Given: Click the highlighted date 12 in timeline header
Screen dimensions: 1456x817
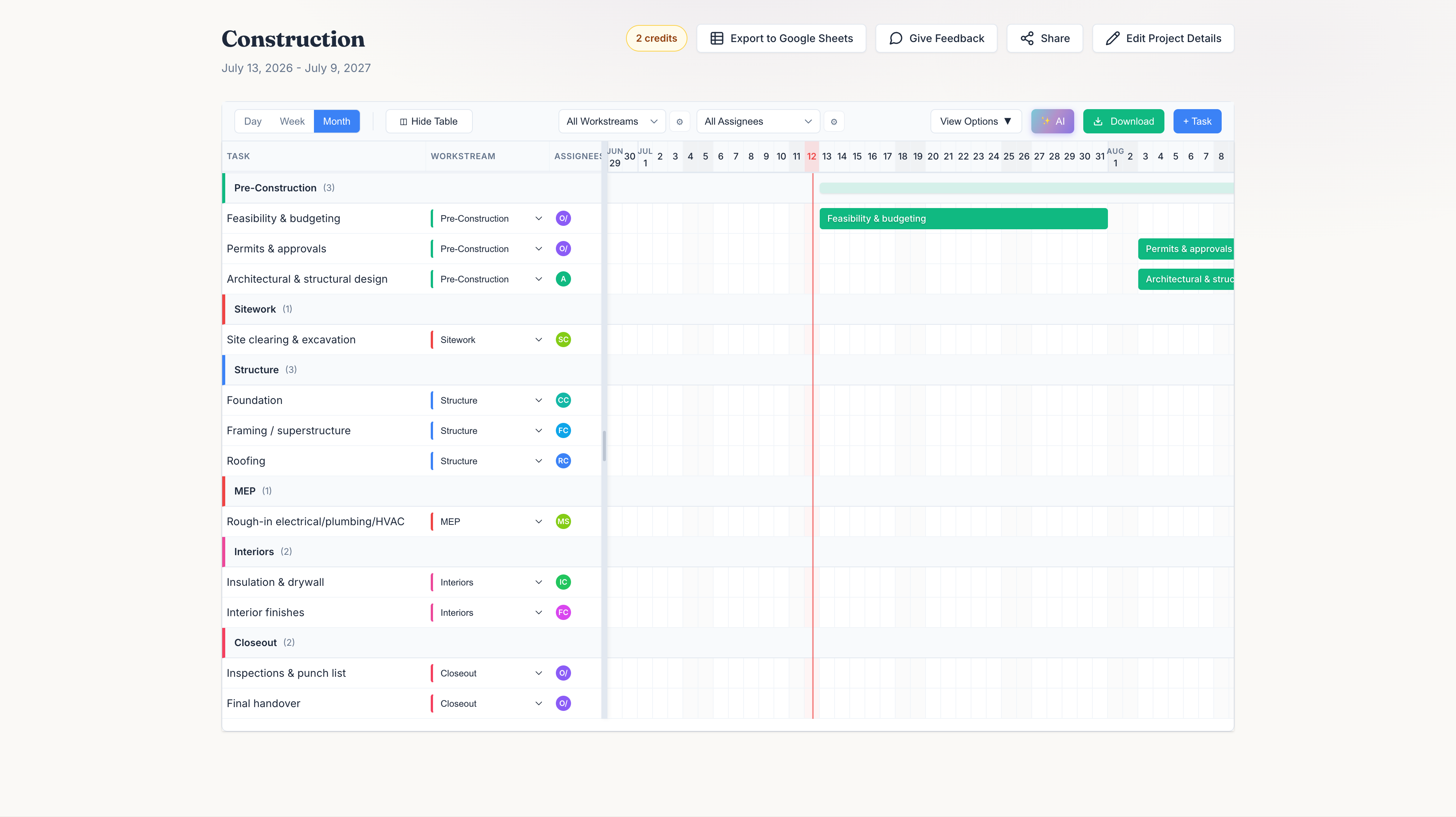Looking at the screenshot, I should click(x=812, y=157).
